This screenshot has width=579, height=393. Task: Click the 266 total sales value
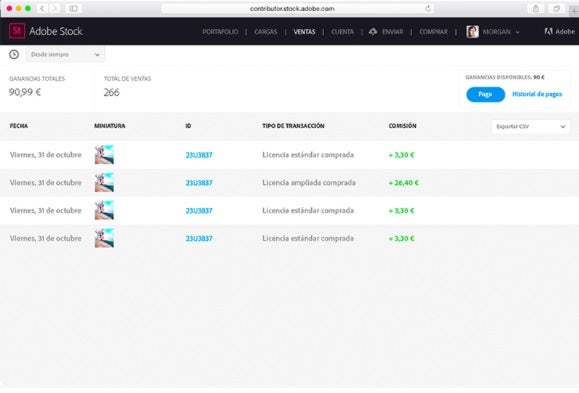point(112,92)
